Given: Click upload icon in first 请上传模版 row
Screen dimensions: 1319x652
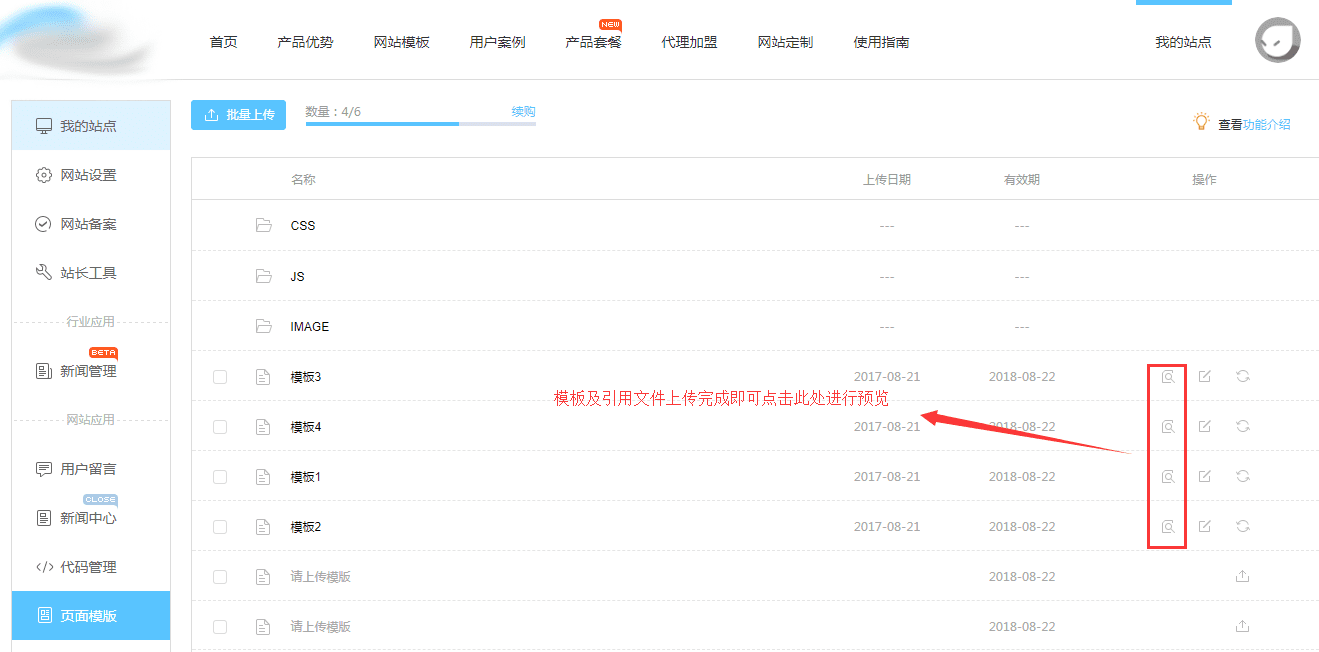Looking at the screenshot, I should tap(1243, 576).
